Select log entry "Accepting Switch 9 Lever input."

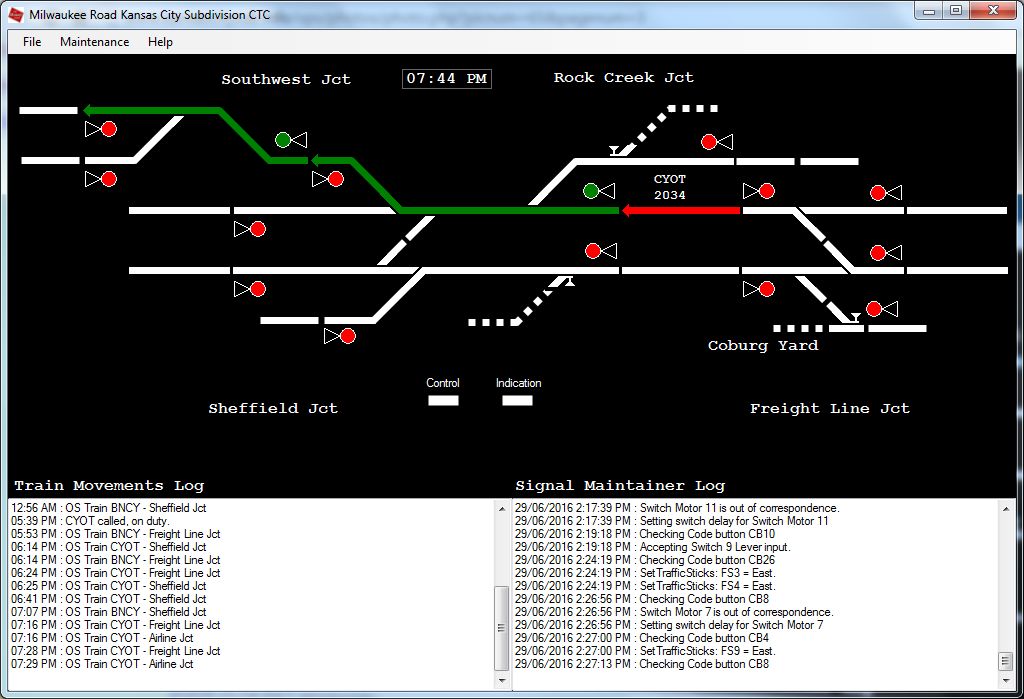(652, 547)
